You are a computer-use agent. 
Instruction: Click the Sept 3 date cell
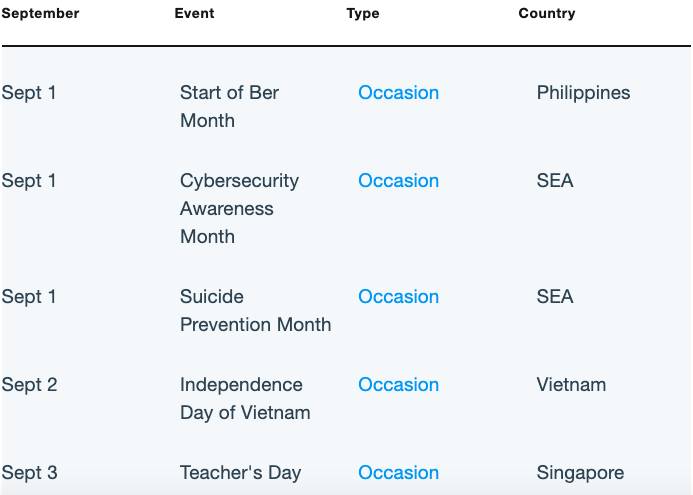click(x=29, y=473)
